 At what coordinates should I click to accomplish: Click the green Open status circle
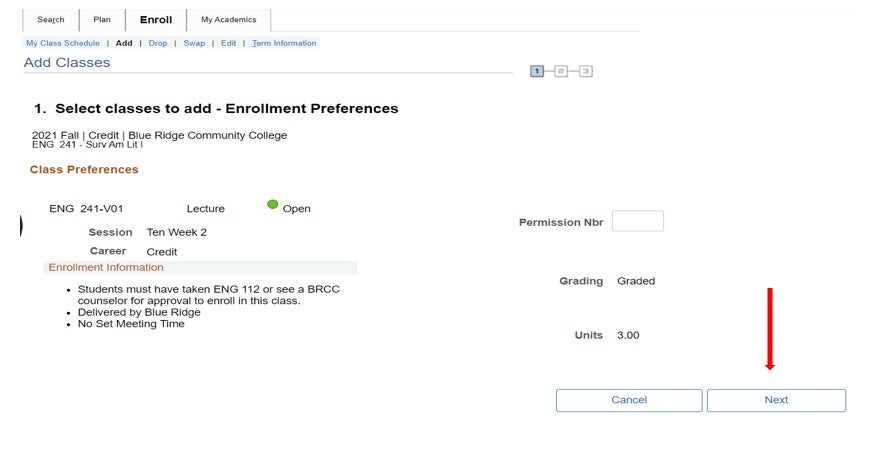273,205
